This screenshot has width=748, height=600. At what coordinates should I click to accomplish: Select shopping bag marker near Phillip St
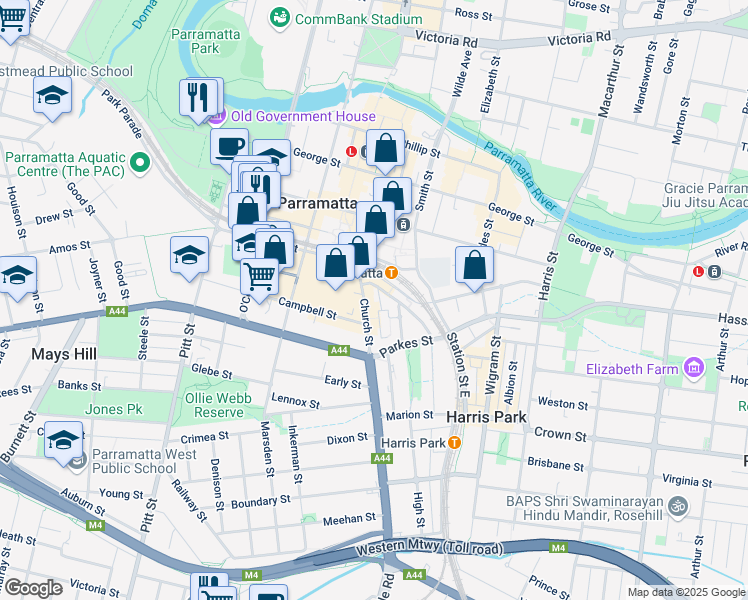click(x=385, y=147)
